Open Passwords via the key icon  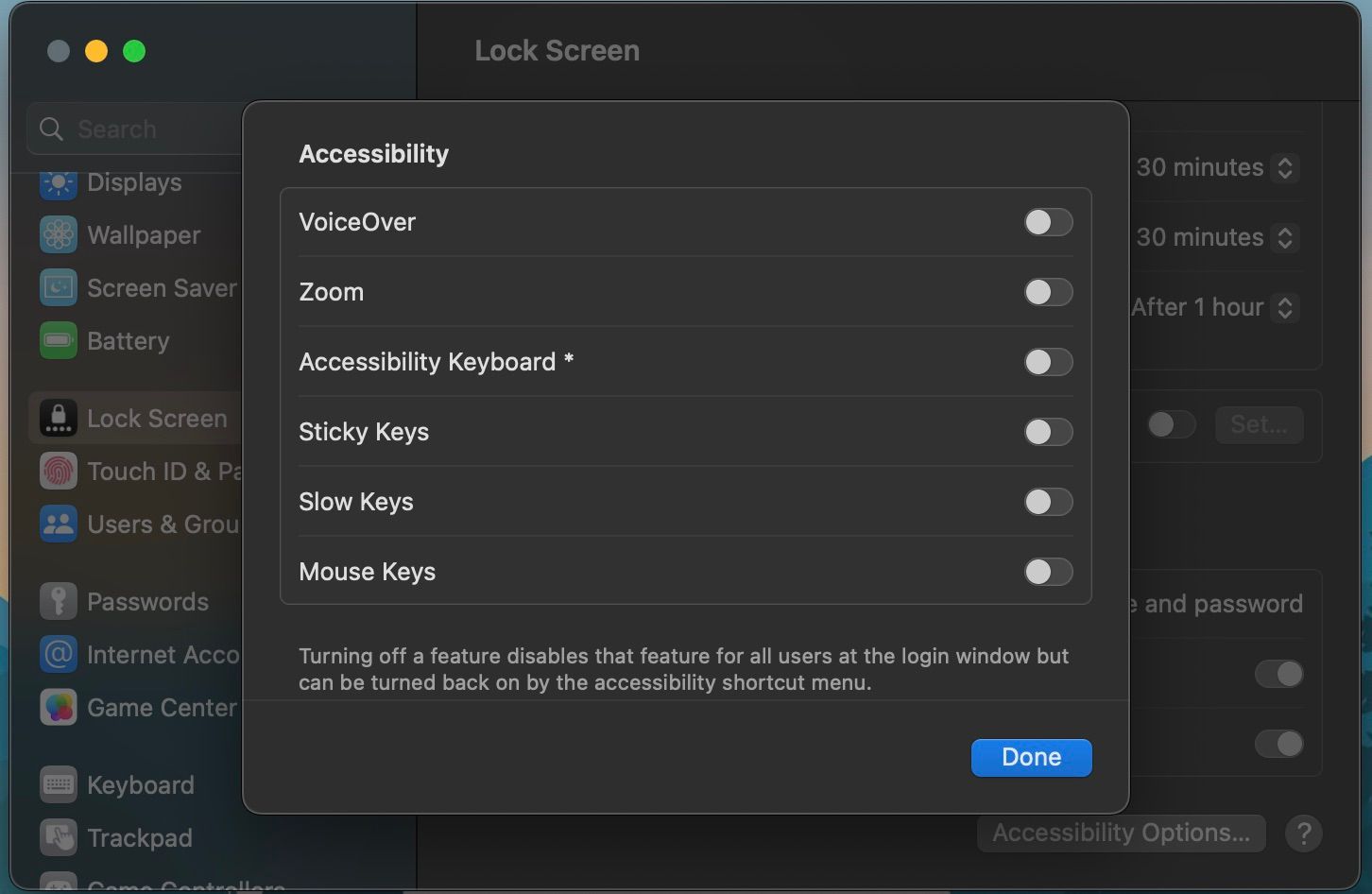[x=58, y=602]
